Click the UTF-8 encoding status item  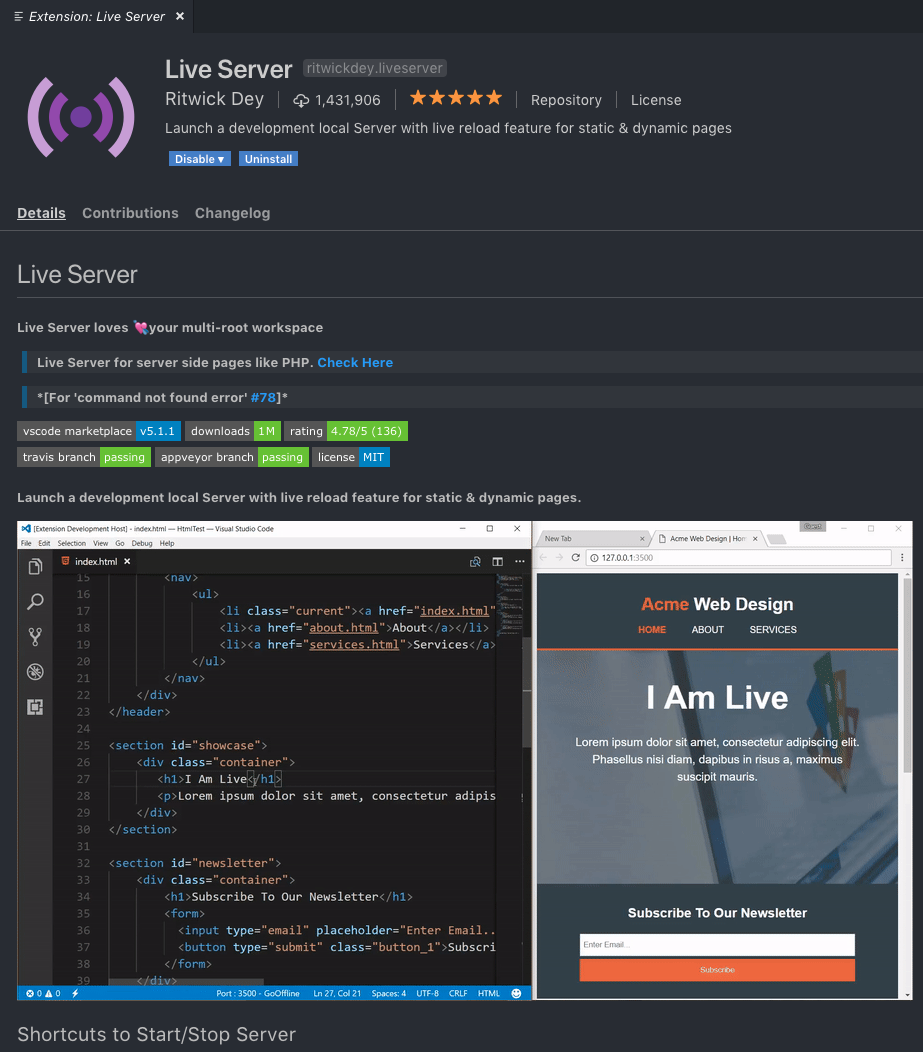coord(427,993)
